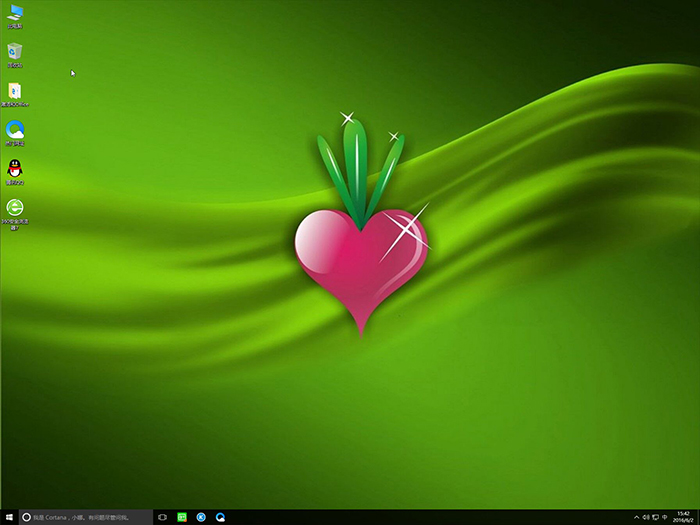700x525 pixels.
Task: Click Show Desktop at taskbar far right
Action: pyautogui.click(x=698, y=517)
